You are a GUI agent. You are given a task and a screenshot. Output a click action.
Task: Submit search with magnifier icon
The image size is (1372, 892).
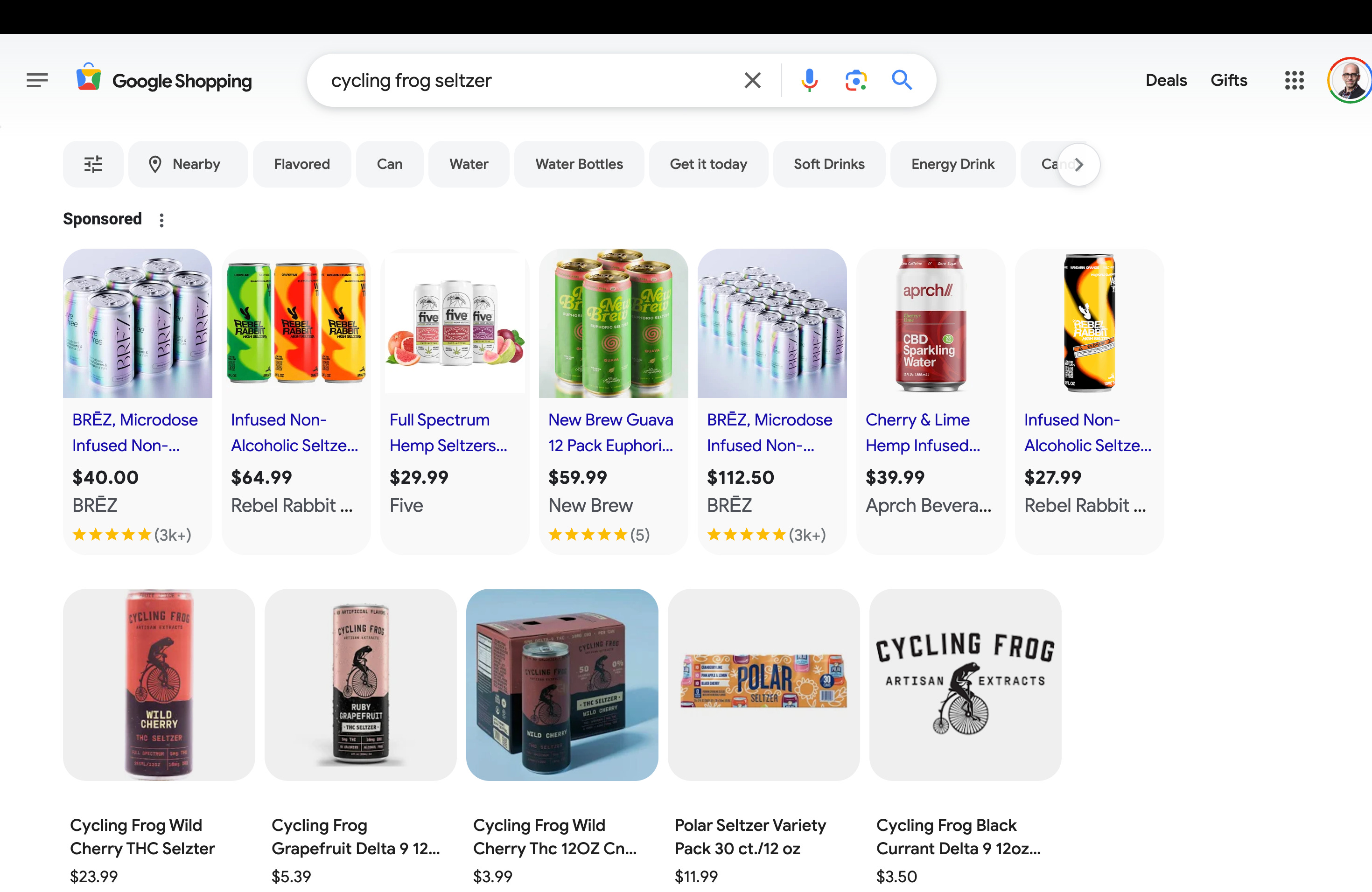(x=902, y=80)
